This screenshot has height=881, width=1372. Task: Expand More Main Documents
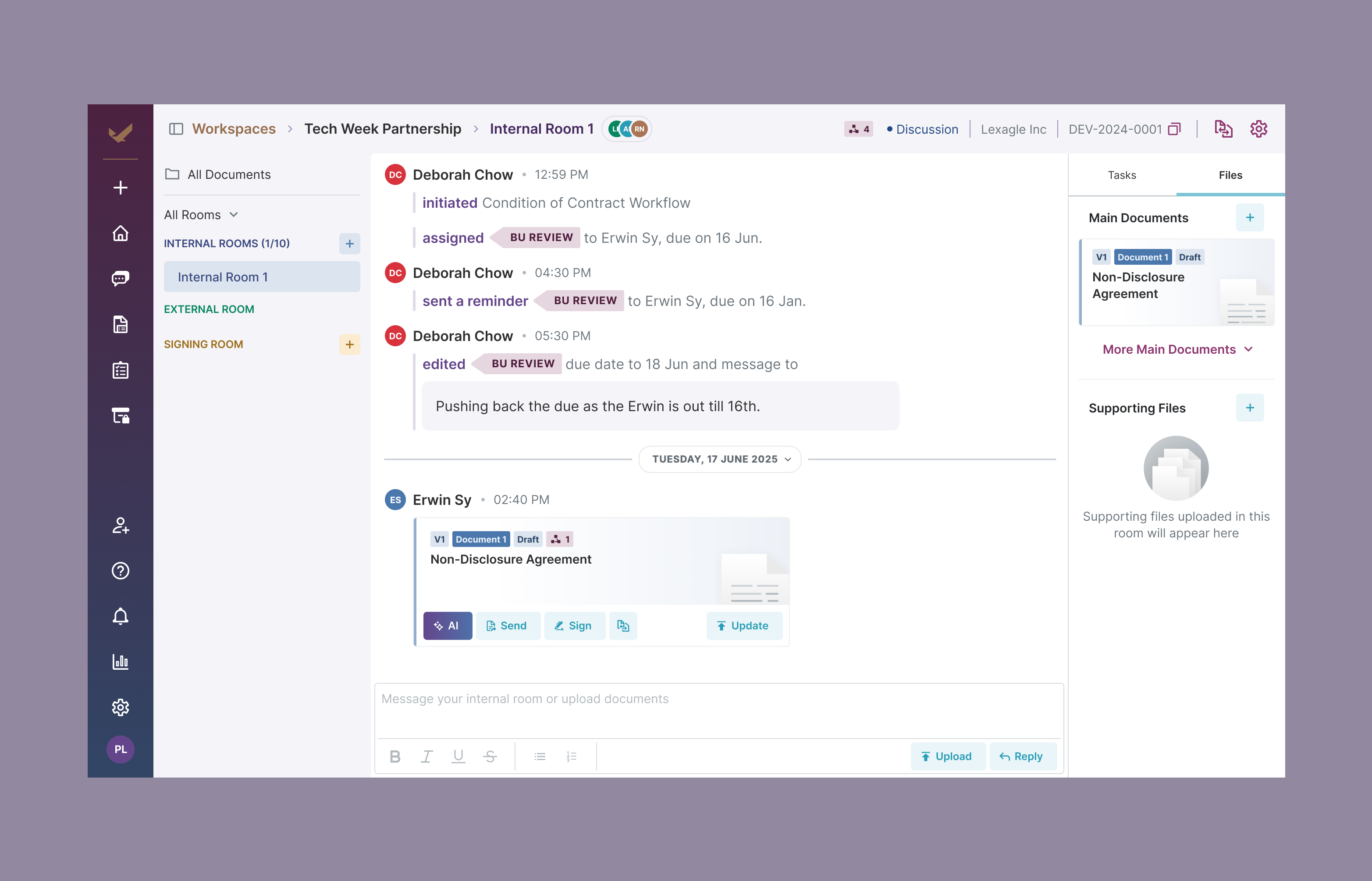pyautogui.click(x=1177, y=349)
